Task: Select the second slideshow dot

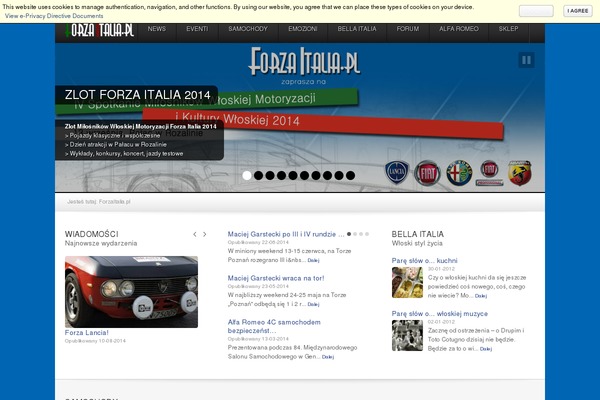Action: pos(259,175)
